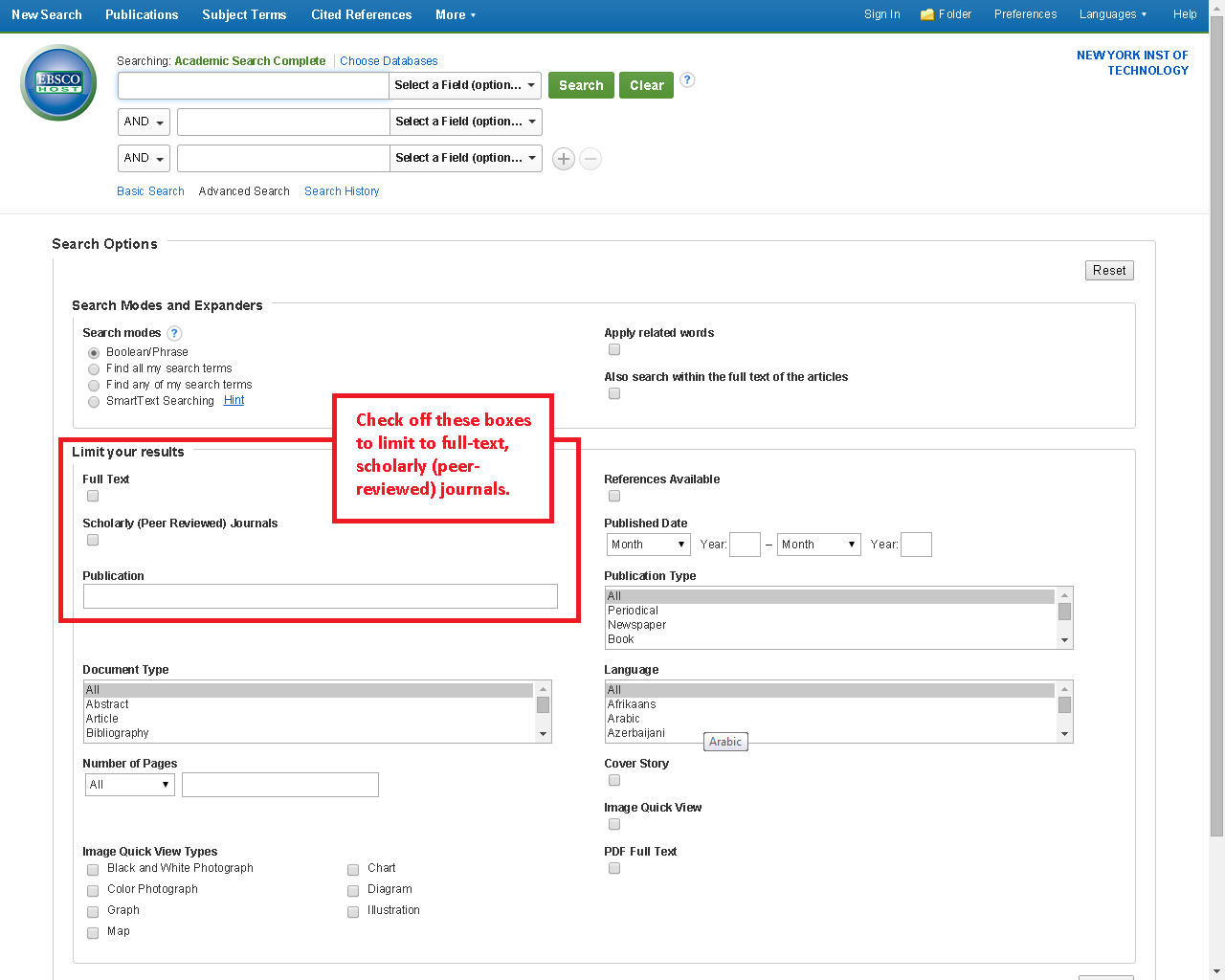Viewport: 1225px width, 980px height.
Task: Check the Cover Story box
Action: tap(614, 780)
